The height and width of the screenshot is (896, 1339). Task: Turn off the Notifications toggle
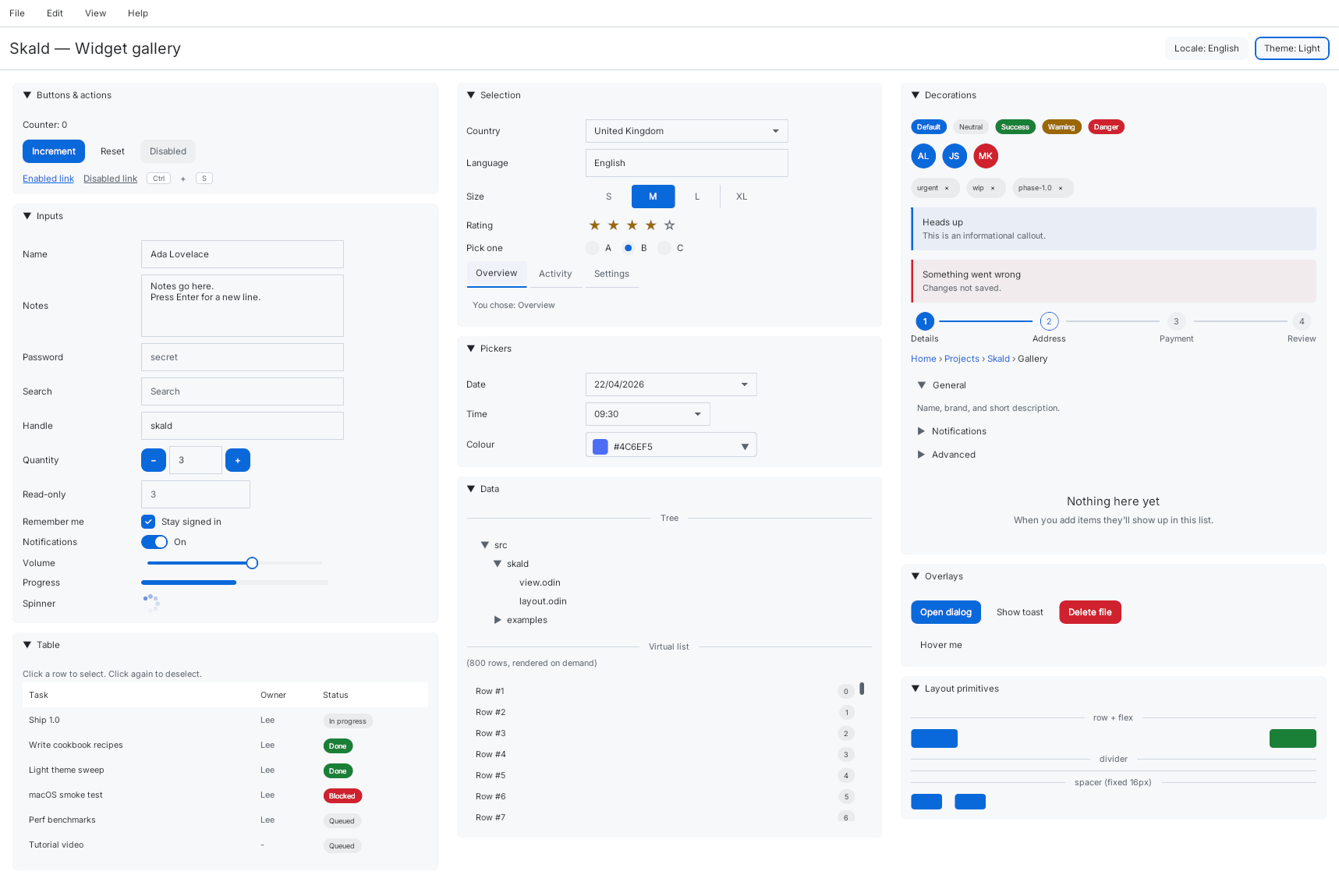[154, 542]
